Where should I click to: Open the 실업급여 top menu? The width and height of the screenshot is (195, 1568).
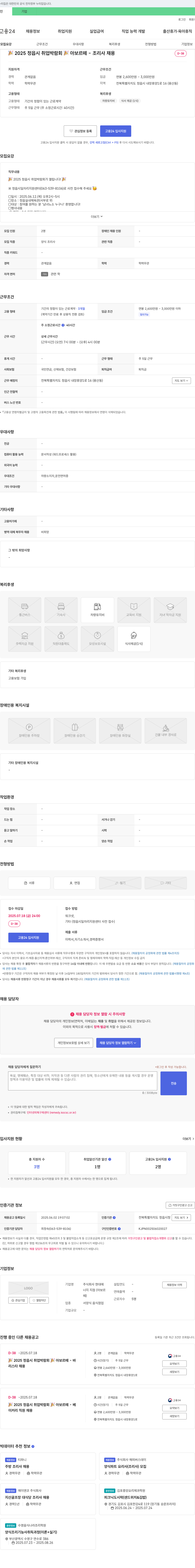[x=97, y=31]
